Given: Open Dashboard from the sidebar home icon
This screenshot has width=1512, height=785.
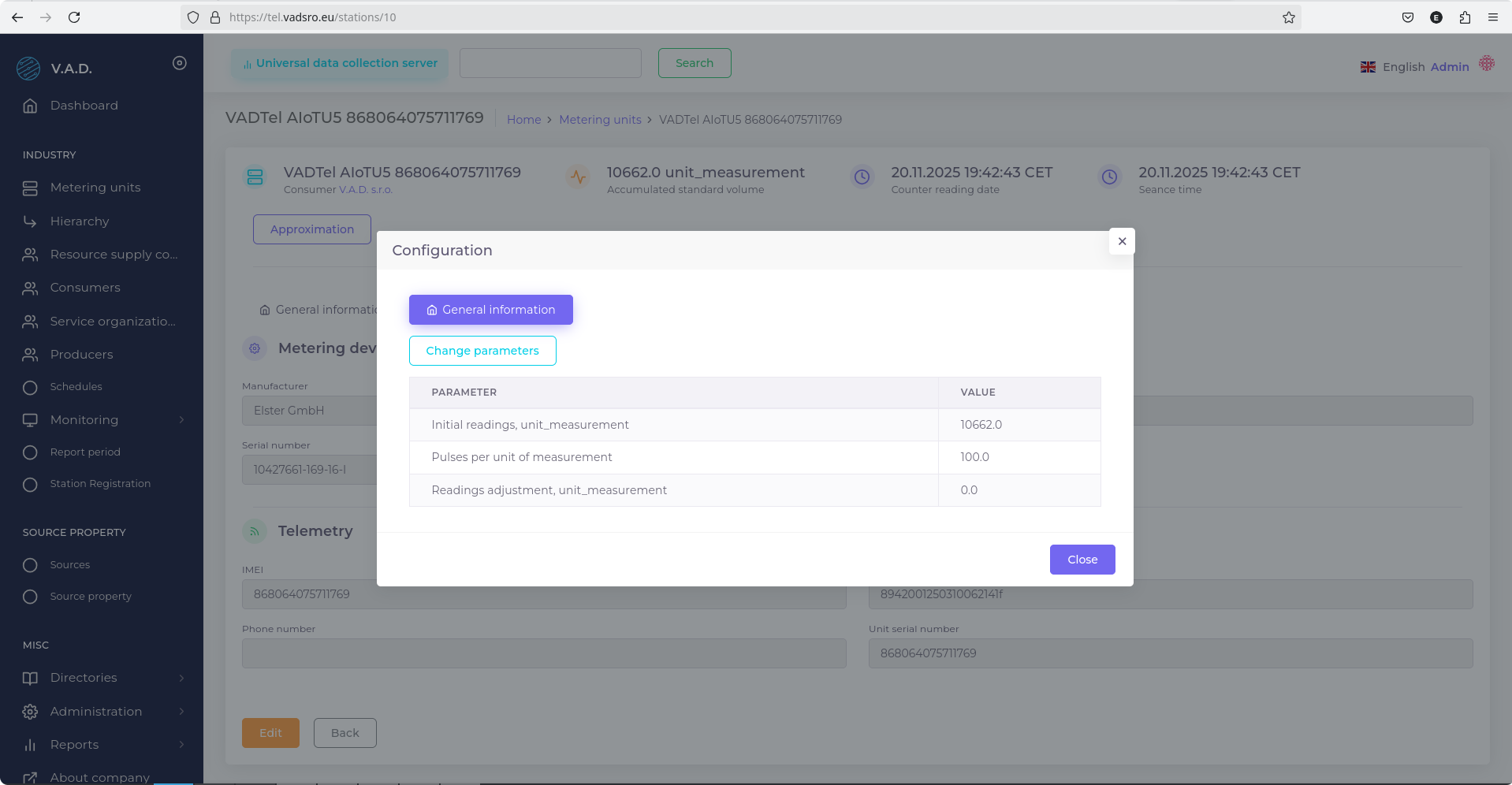Looking at the screenshot, I should tap(30, 106).
